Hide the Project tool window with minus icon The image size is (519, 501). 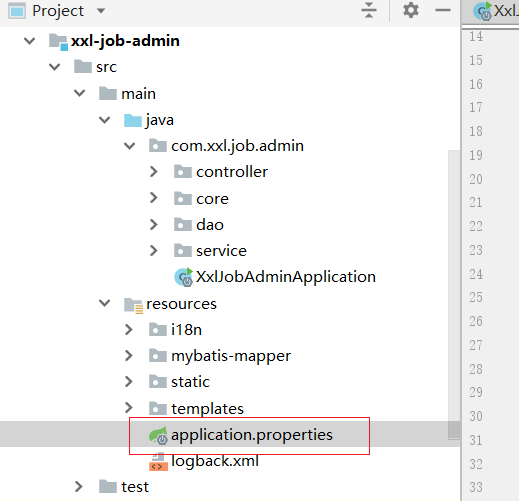[x=443, y=10]
